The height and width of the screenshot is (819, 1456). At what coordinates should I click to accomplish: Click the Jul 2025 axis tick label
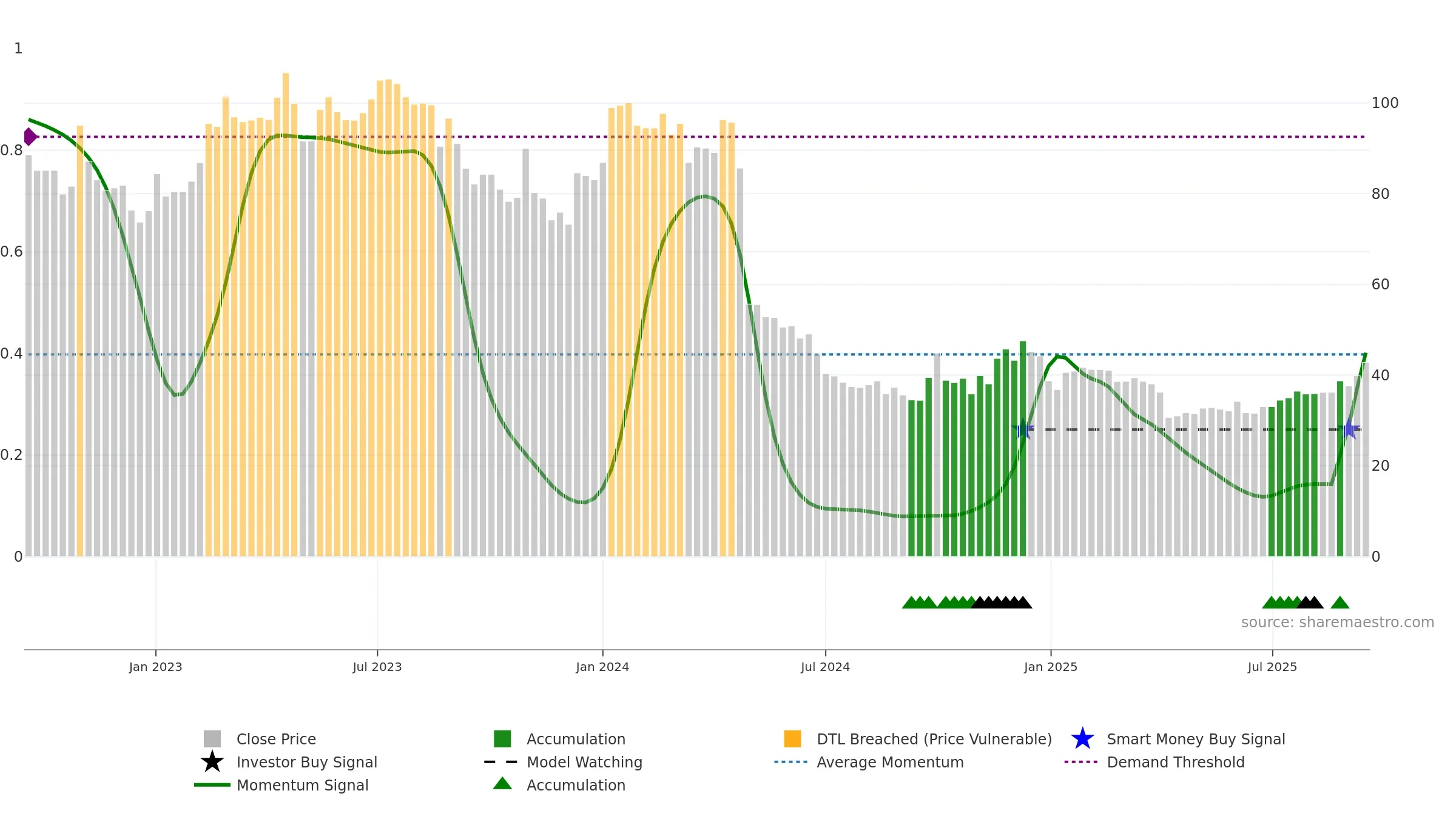coord(1272,667)
